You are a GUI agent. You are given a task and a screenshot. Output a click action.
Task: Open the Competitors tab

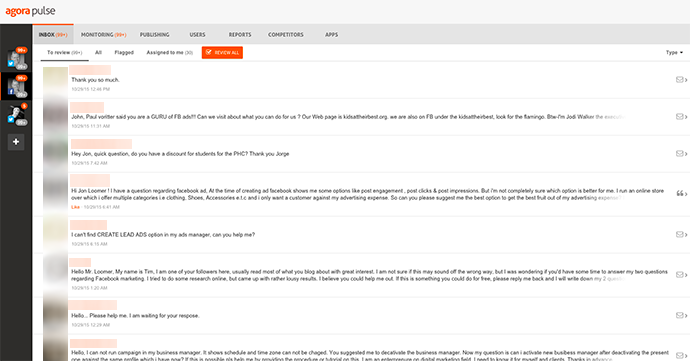286,34
